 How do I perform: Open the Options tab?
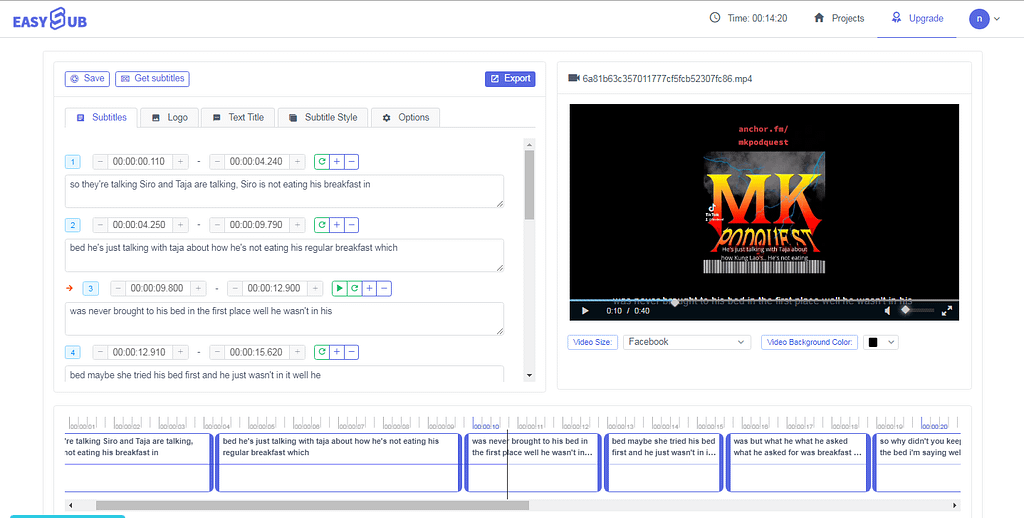coord(406,118)
